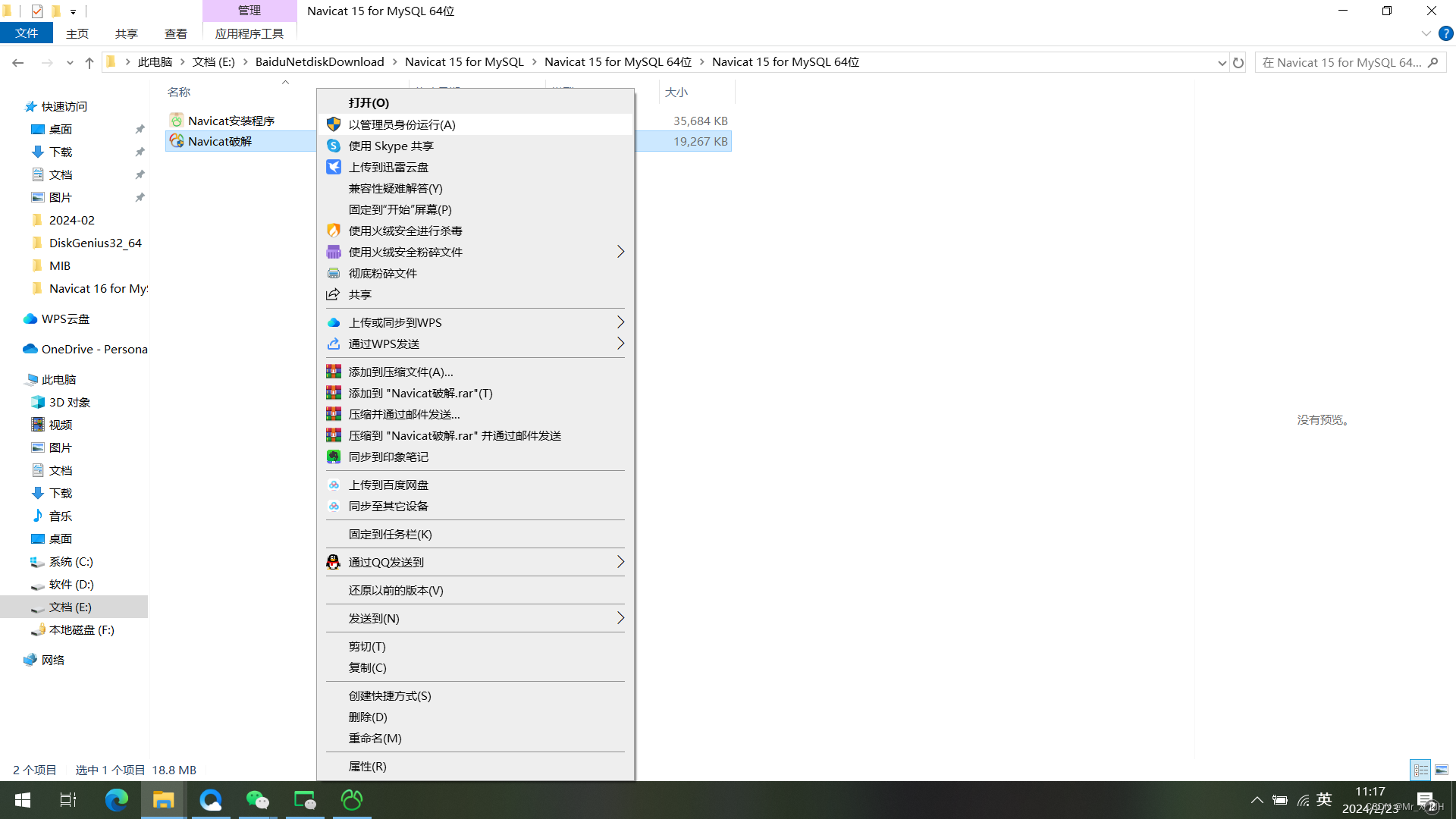
Task: Click the WinRAR add to archive icon
Action: pyautogui.click(x=334, y=372)
